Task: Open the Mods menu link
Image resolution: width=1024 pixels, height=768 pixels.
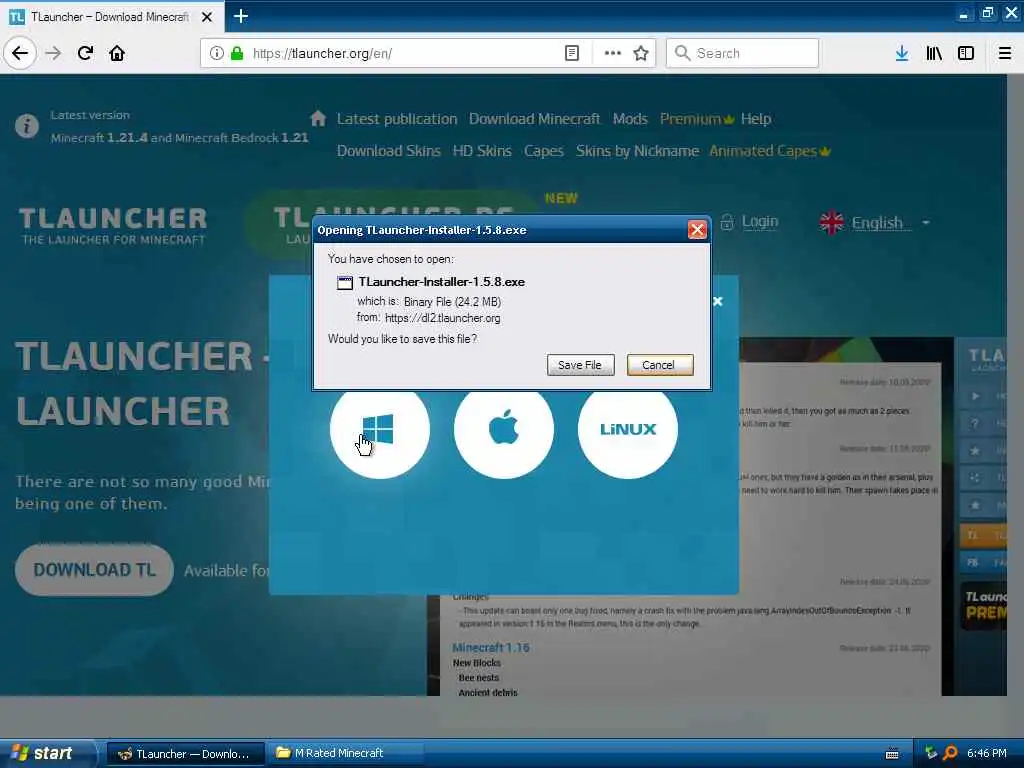Action: pyautogui.click(x=630, y=119)
